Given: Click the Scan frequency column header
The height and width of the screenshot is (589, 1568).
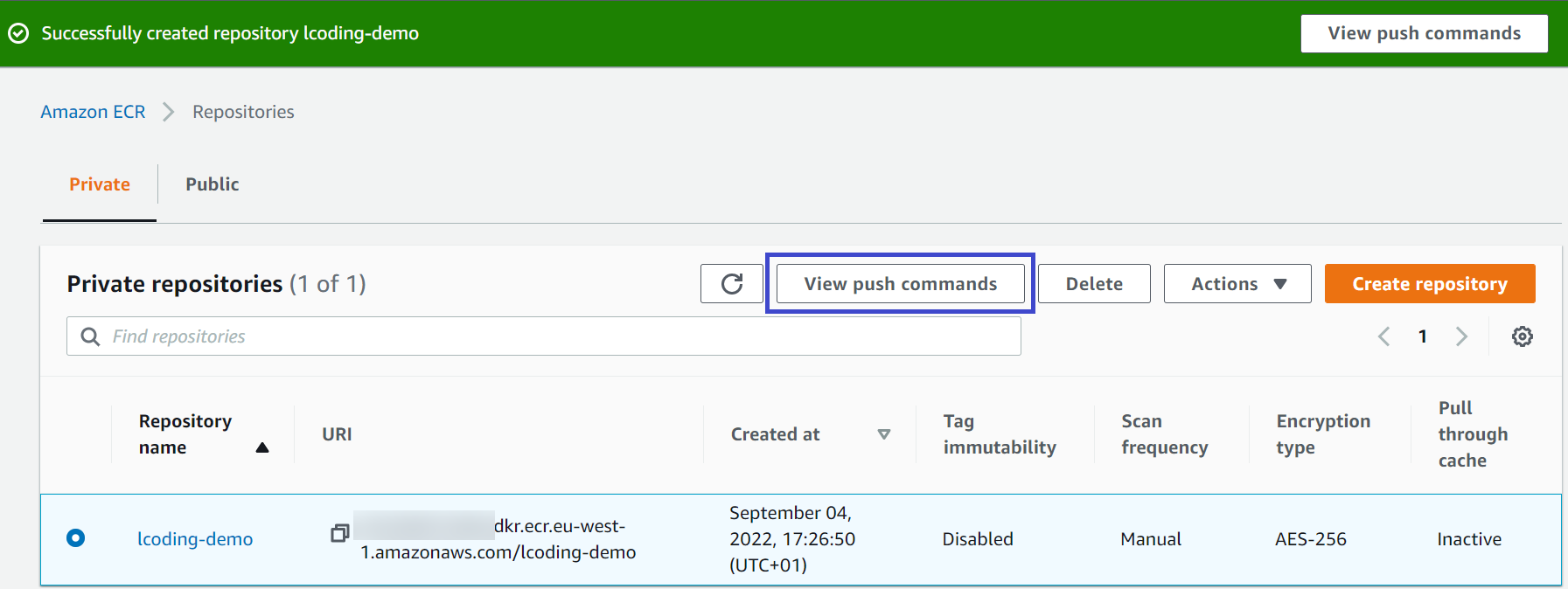Looking at the screenshot, I should point(1165,434).
